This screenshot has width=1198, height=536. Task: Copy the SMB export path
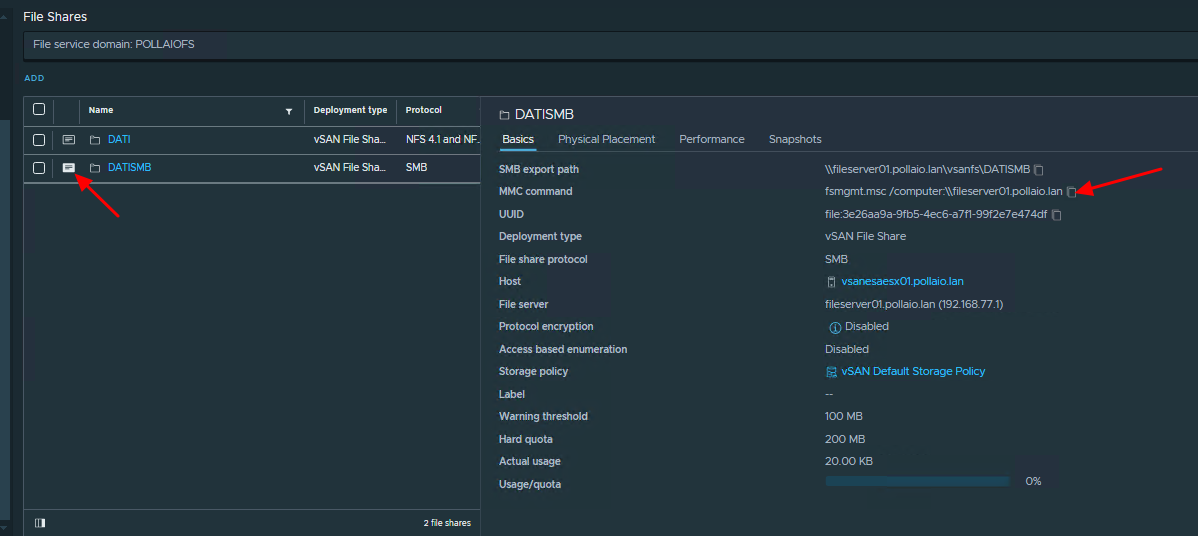[1039, 170]
